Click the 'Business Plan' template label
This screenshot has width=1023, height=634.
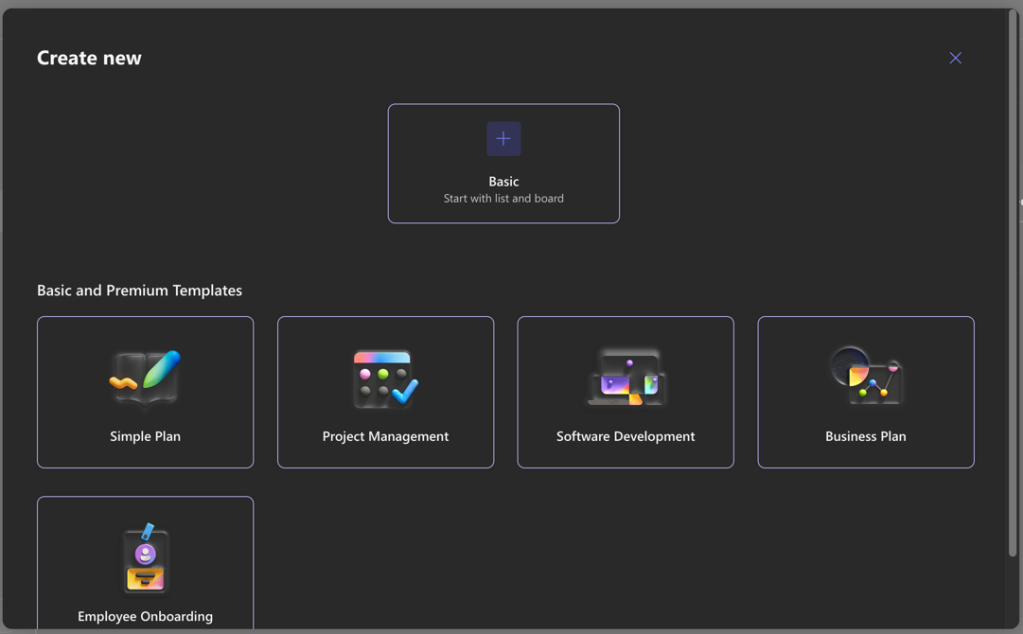point(865,437)
